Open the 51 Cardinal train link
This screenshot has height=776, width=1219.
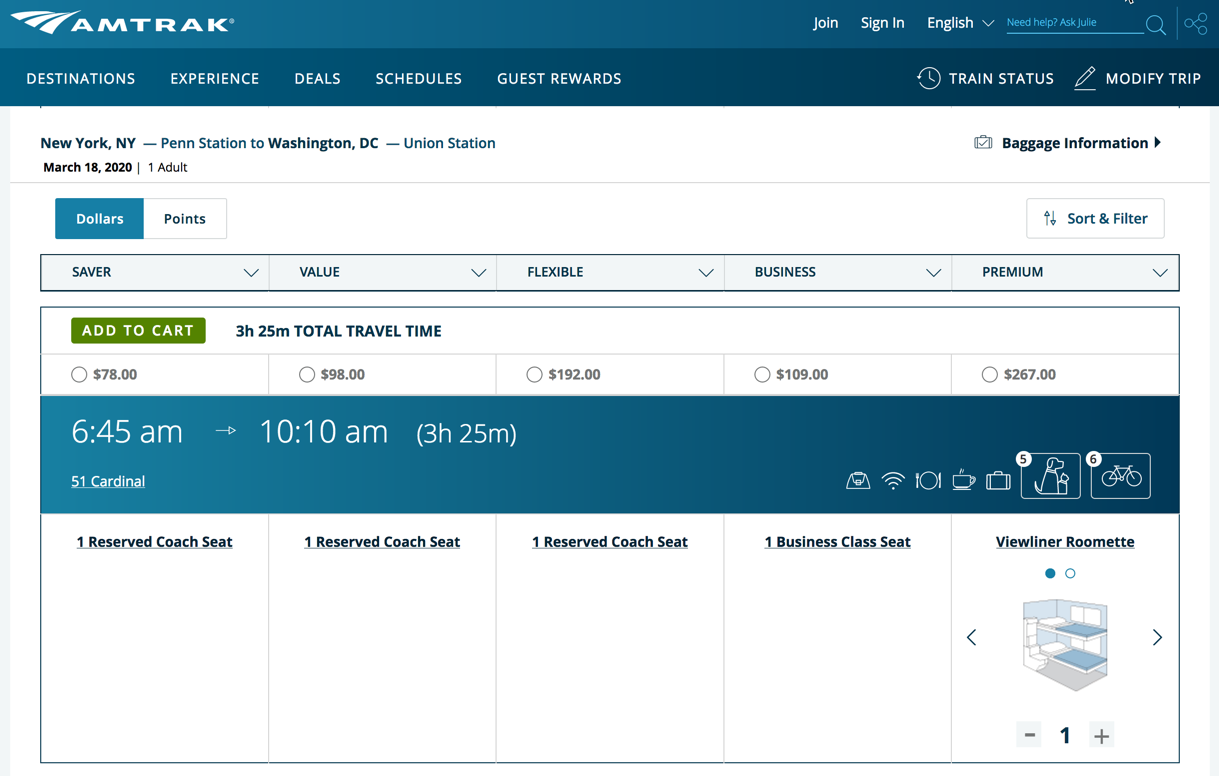(107, 481)
